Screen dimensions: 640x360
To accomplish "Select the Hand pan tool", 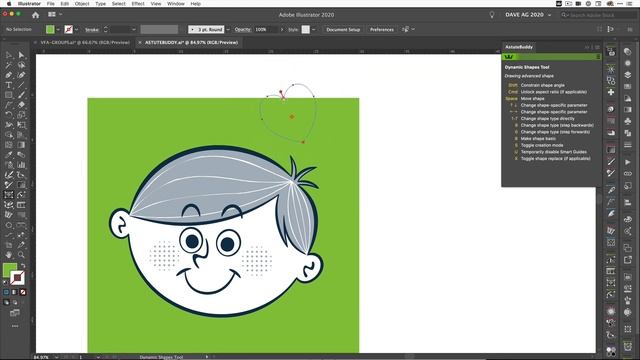I will tap(9, 255).
